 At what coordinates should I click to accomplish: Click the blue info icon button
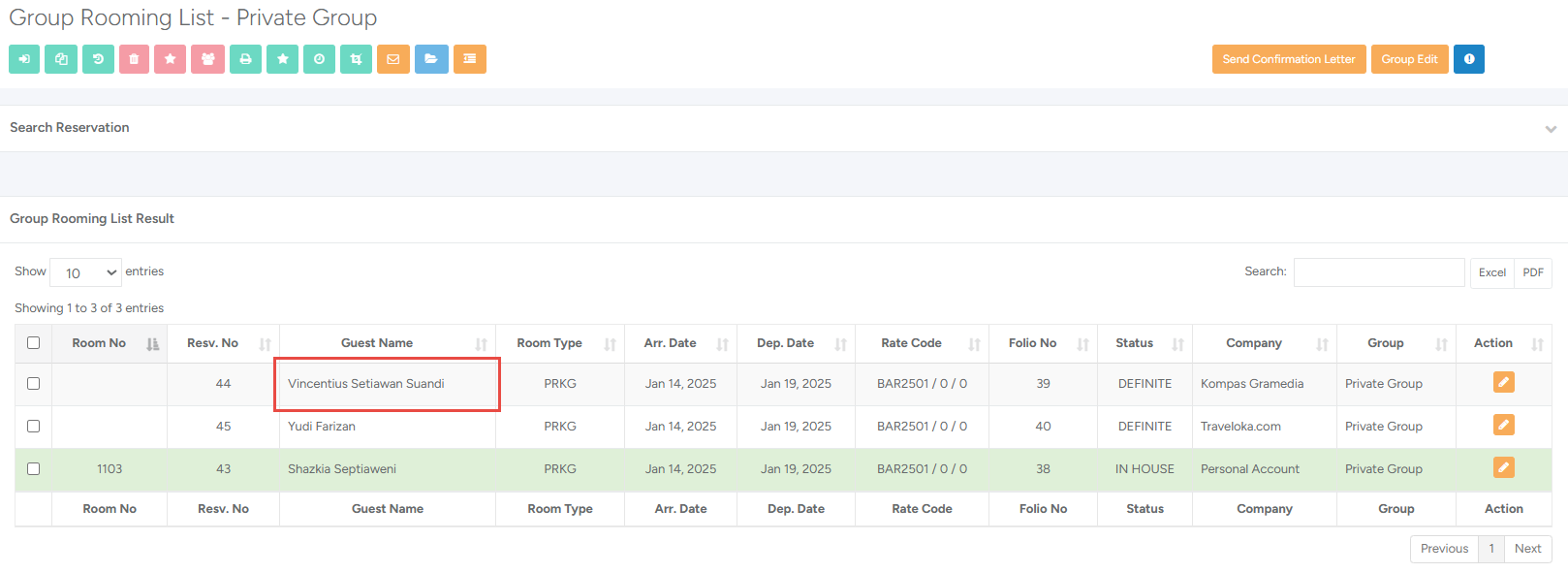coord(1468,59)
